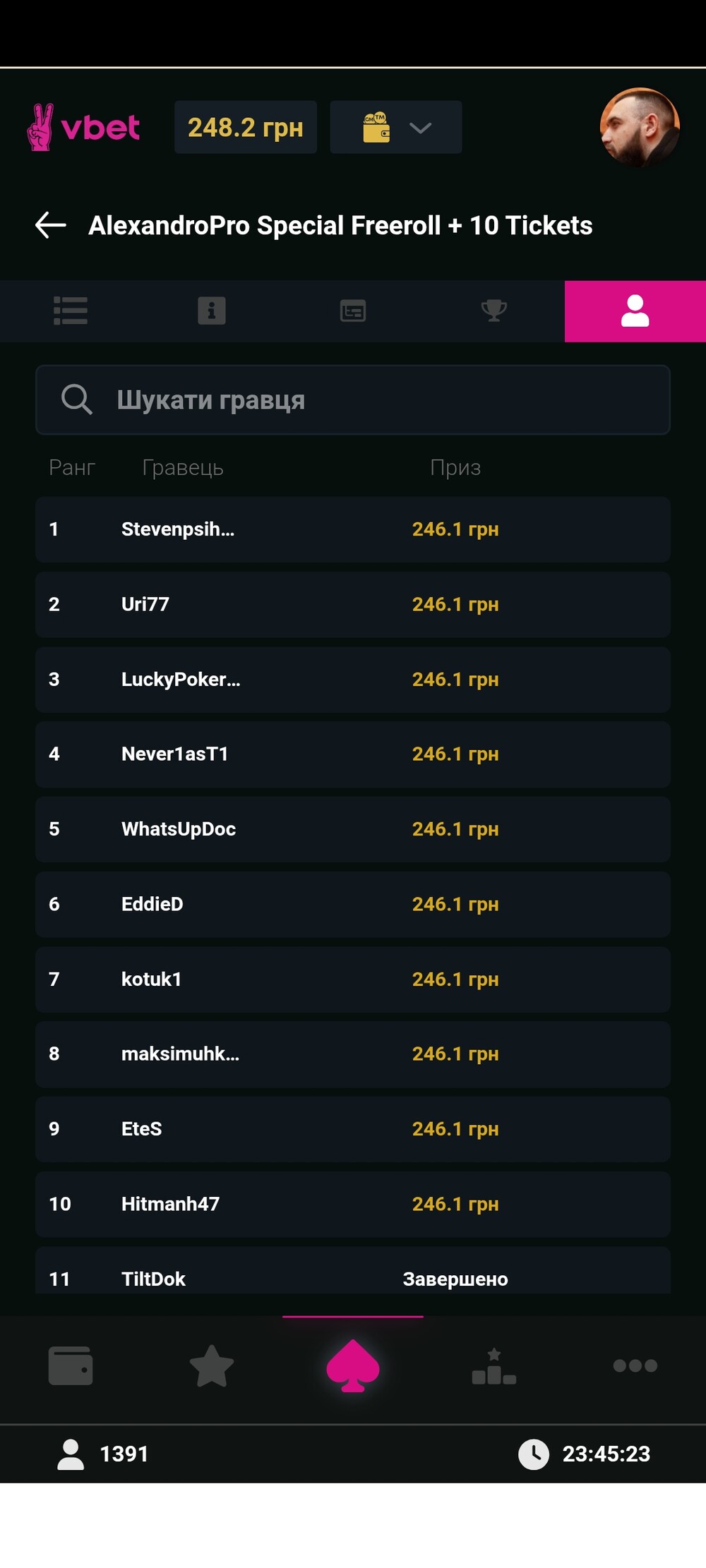Open favorites star in bottom bar
The width and height of the screenshot is (706, 1568).
[x=212, y=1365]
